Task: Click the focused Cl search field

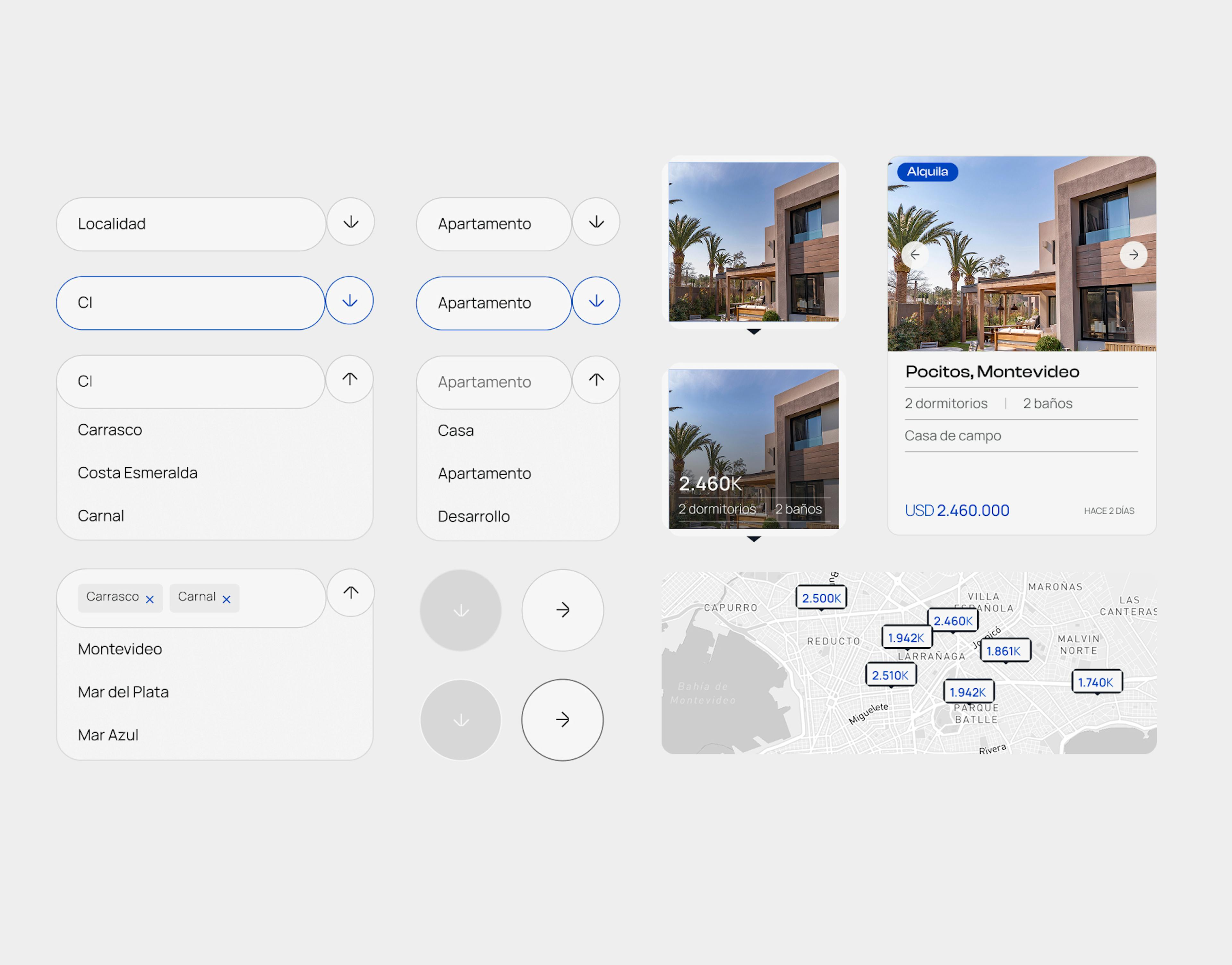Action: [190, 303]
